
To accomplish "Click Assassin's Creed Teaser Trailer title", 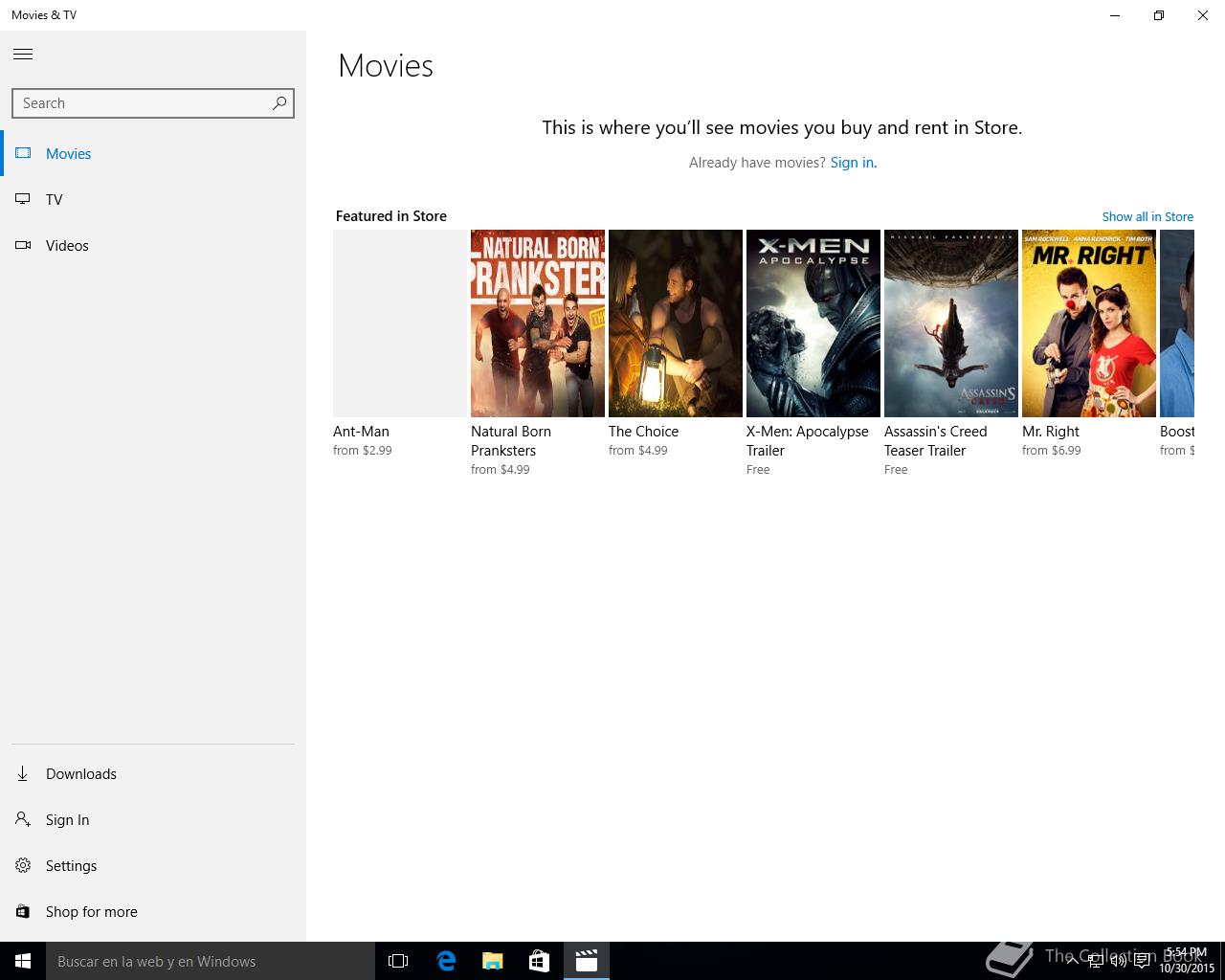I will 936,441.
